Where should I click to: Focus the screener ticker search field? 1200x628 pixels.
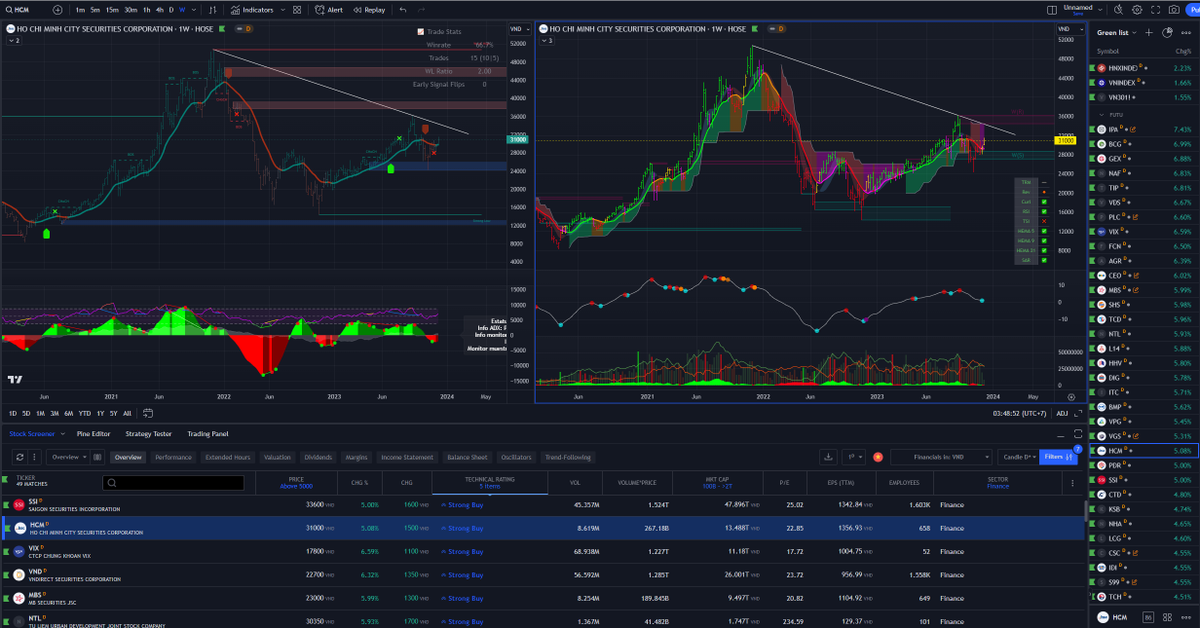[174, 482]
